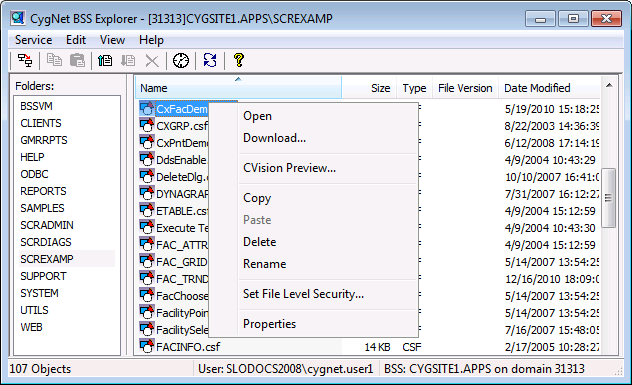632x385 pixels.
Task: Click the upload file toolbar icon
Action: click(105, 60)
